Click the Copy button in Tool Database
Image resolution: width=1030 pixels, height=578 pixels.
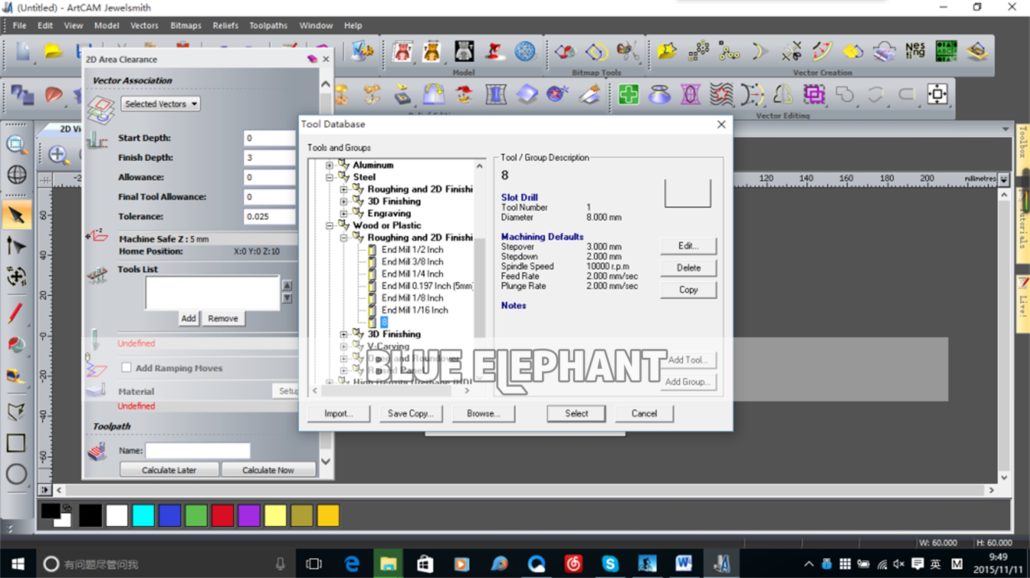688,290
